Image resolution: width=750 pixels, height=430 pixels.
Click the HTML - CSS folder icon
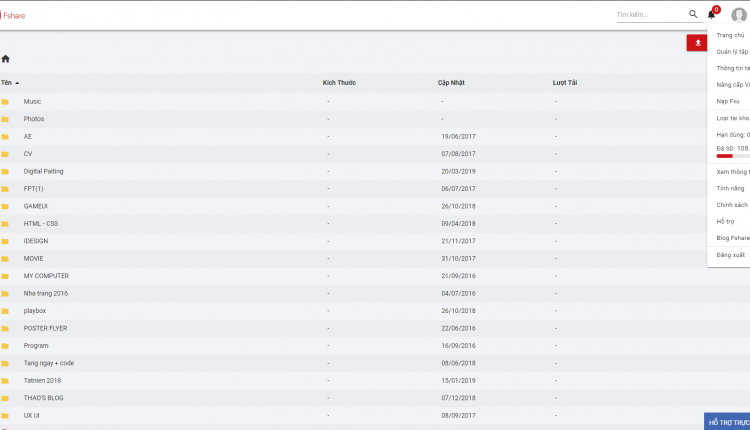coord(5,224)
